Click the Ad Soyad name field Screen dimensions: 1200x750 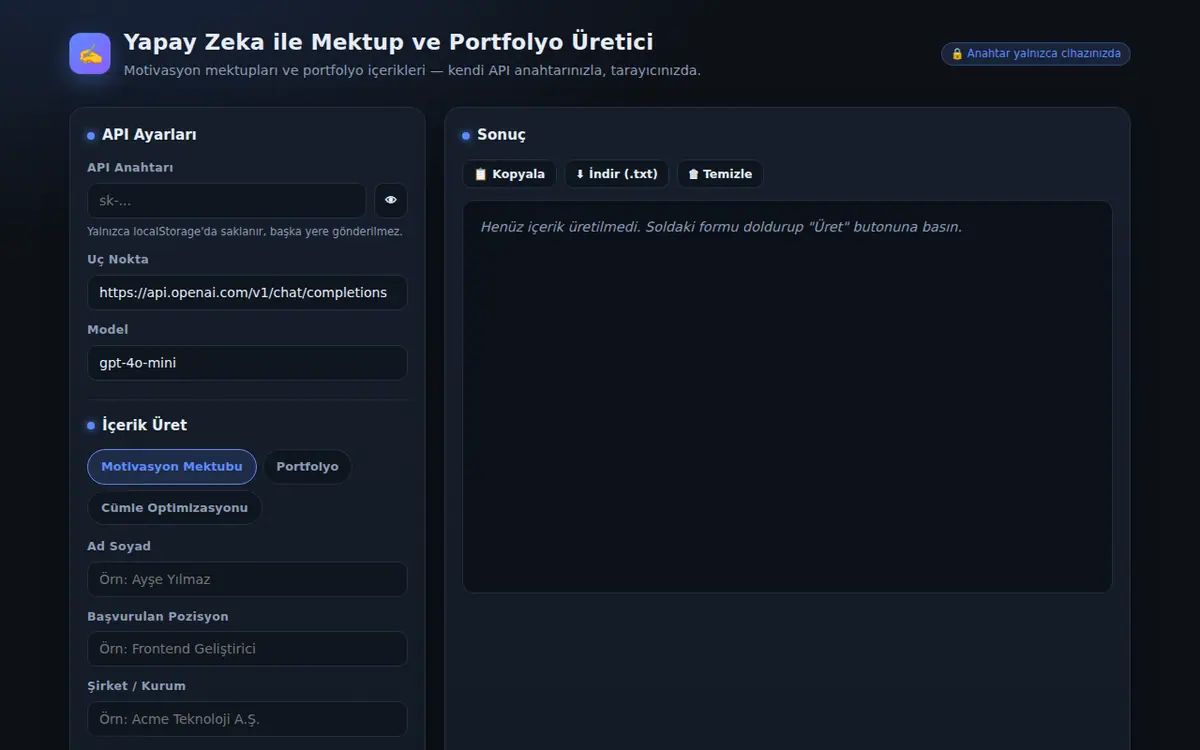pyautogui.click(x=247, y=579)
